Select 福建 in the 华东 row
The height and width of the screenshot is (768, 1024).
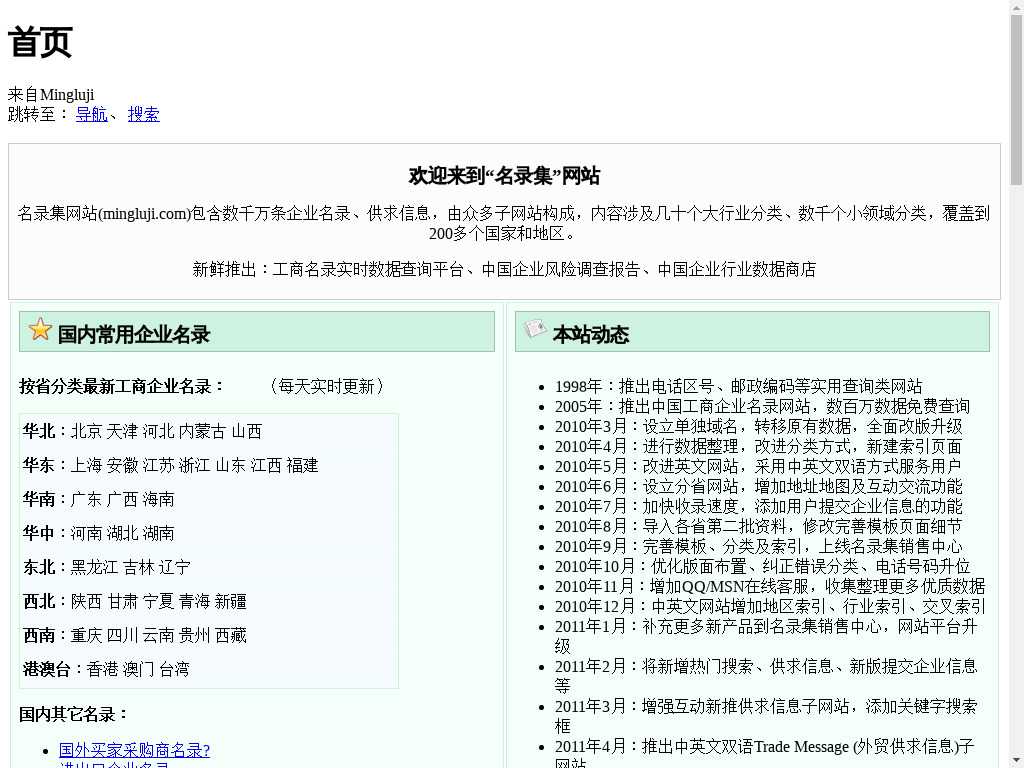pyautogui.click(x=302, y=465)
